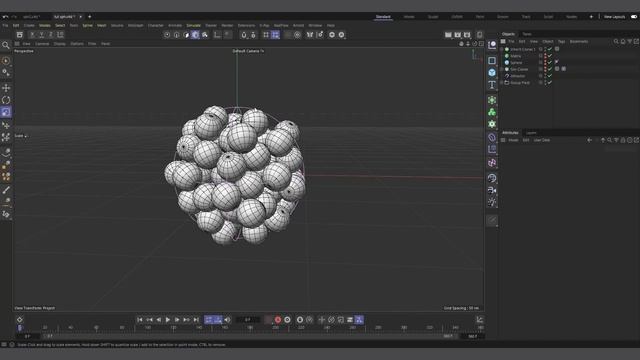Toggle the timeline sound speaker button
Viewport: 640px width, 360px height.
point(227,320)
